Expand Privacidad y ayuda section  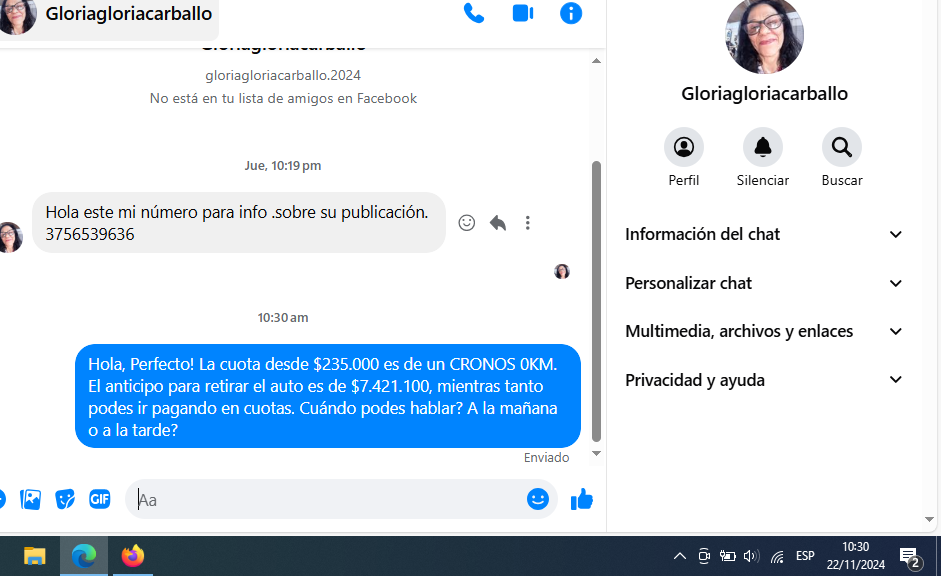click(x=764, y=380)
